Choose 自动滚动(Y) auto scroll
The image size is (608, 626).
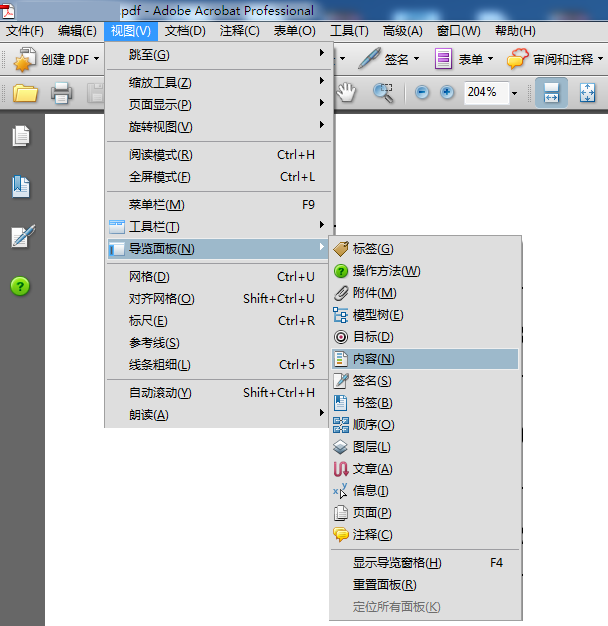pyautogui.click(x=218, y=393)
